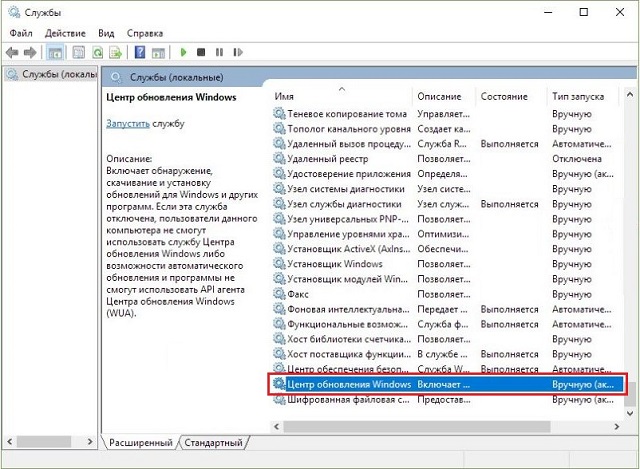Click the Export list toolbar icon
This screenshot has width=640, height=469.
point(116,52)
